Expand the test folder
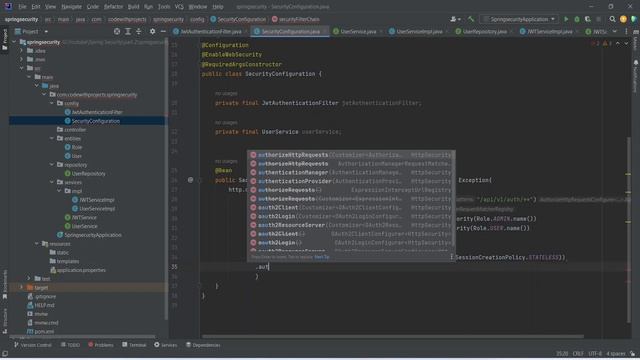 [x=29, y=279]
